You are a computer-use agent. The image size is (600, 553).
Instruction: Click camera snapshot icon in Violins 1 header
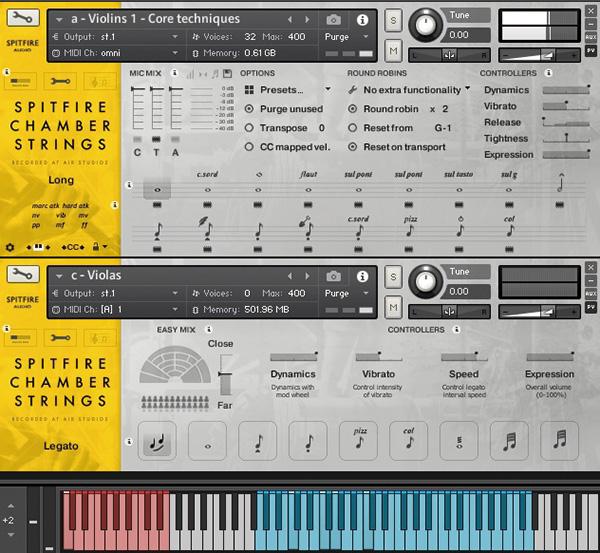pyautogui.click(x=333, y=20)
